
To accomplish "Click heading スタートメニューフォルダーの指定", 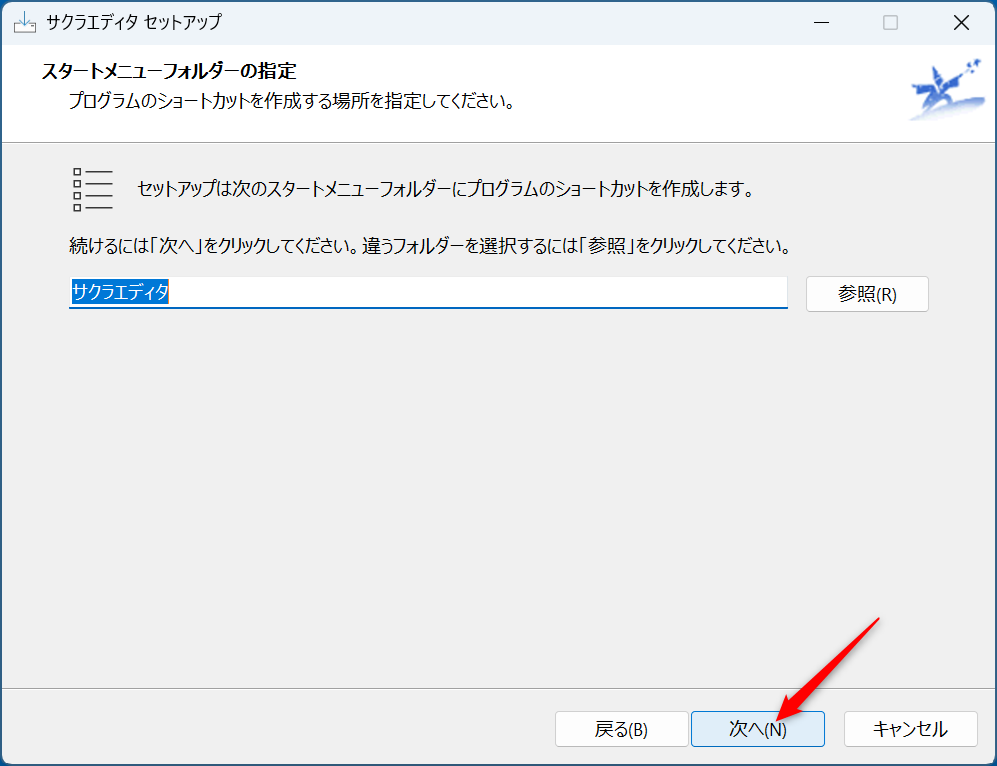I will [169, 71].
